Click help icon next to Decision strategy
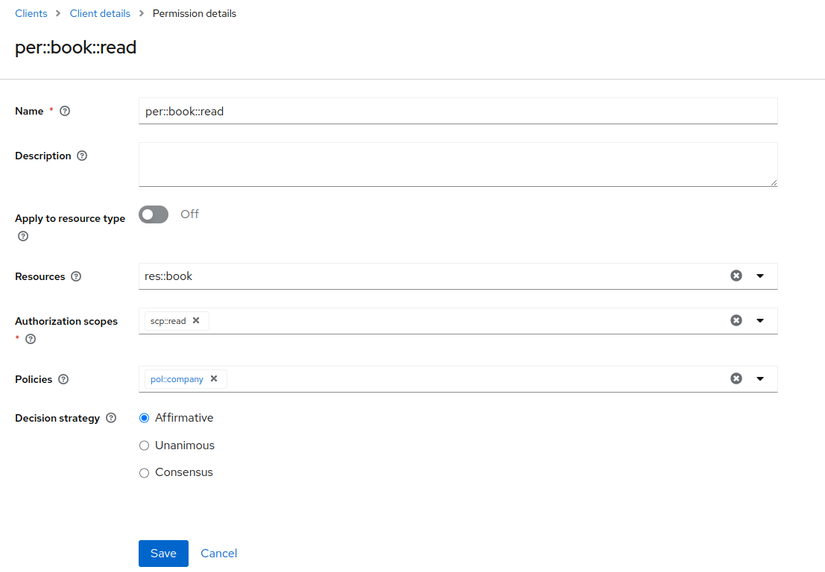Viewport: 825px width, 572px height. point(111,418)
